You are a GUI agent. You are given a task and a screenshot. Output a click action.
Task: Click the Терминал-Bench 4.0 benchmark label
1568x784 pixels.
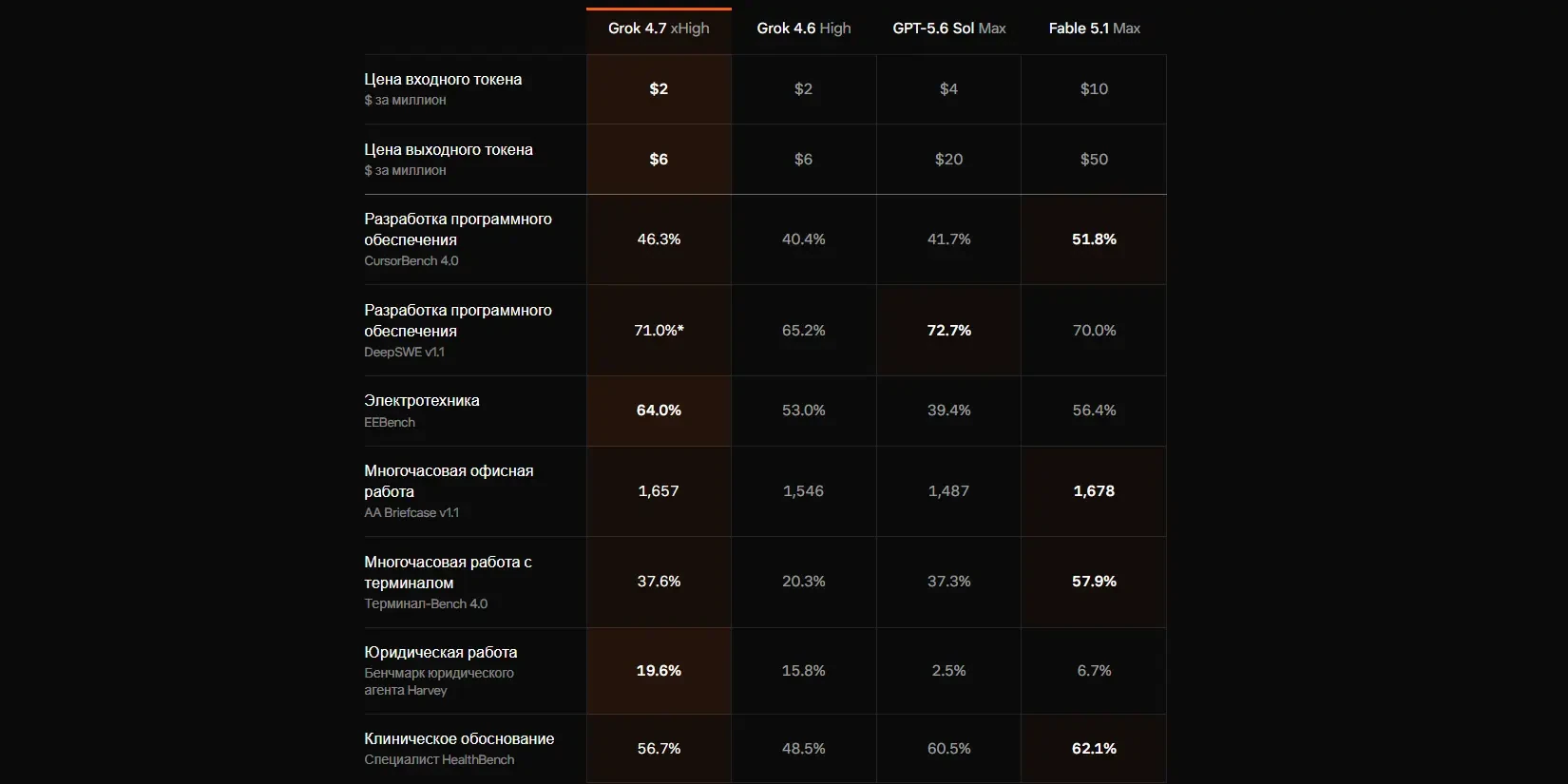click(x=426, y=603)
